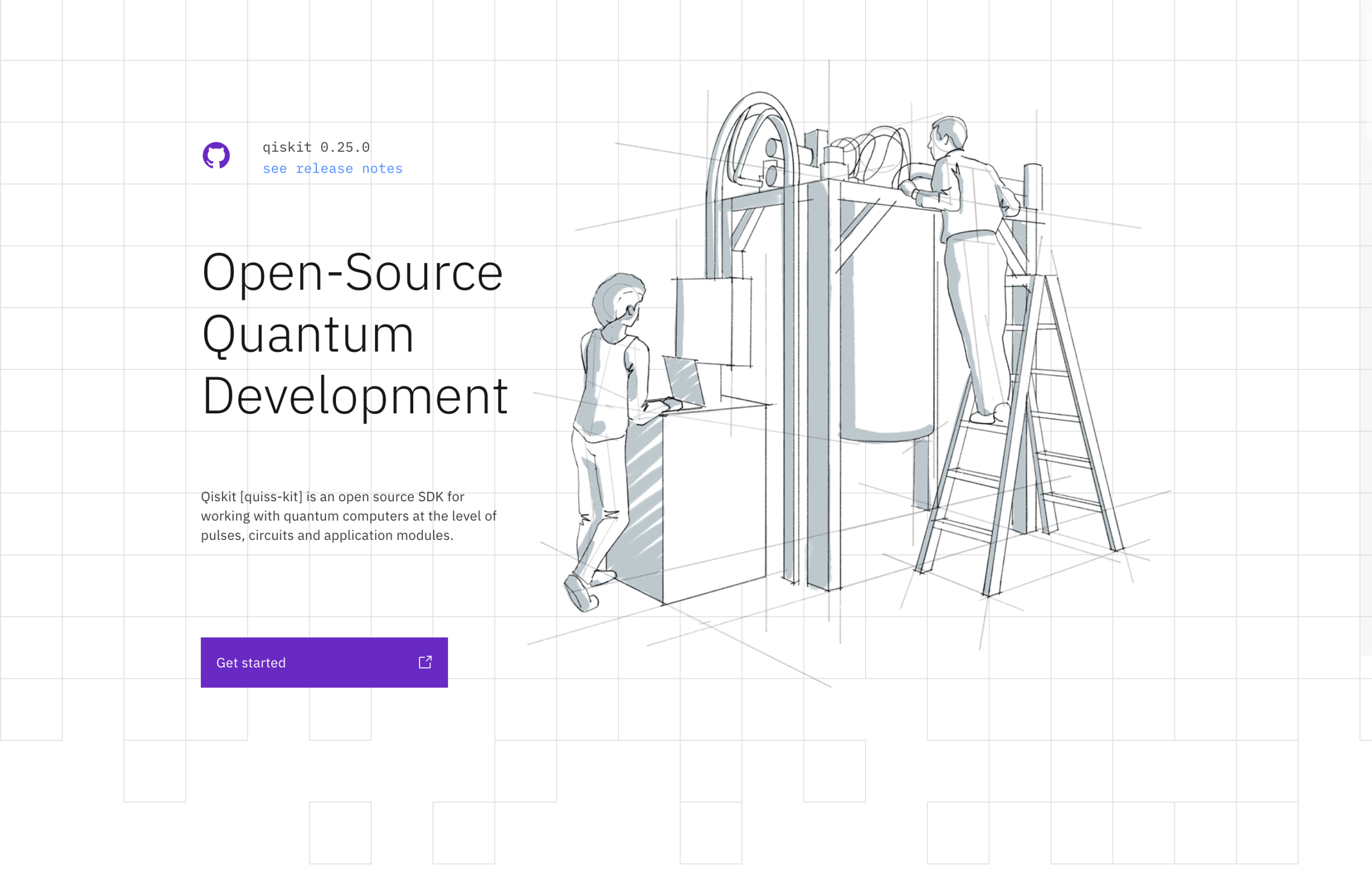Click the Qiskit SDK description paragraph
This screenshot has width=1372, height=876.
click(349, 516)
